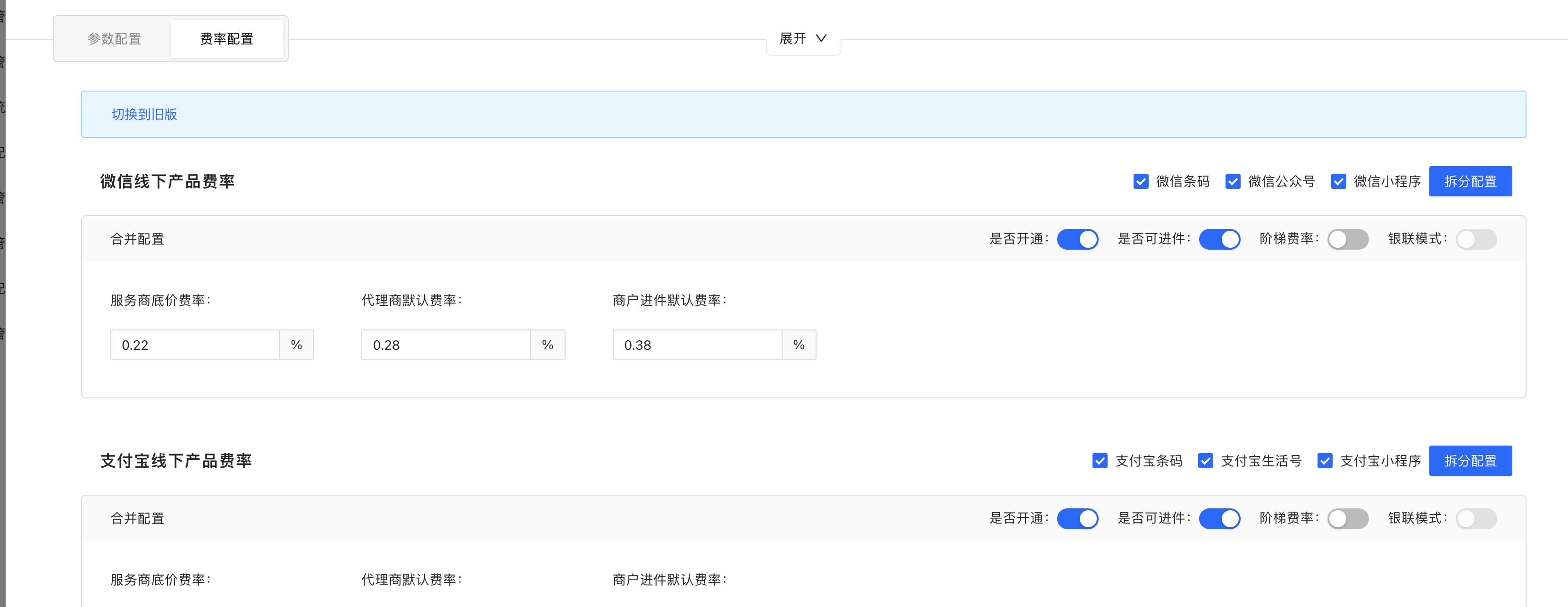Click 商户进件默认费率 input showing 0.38

coord(697,345)
